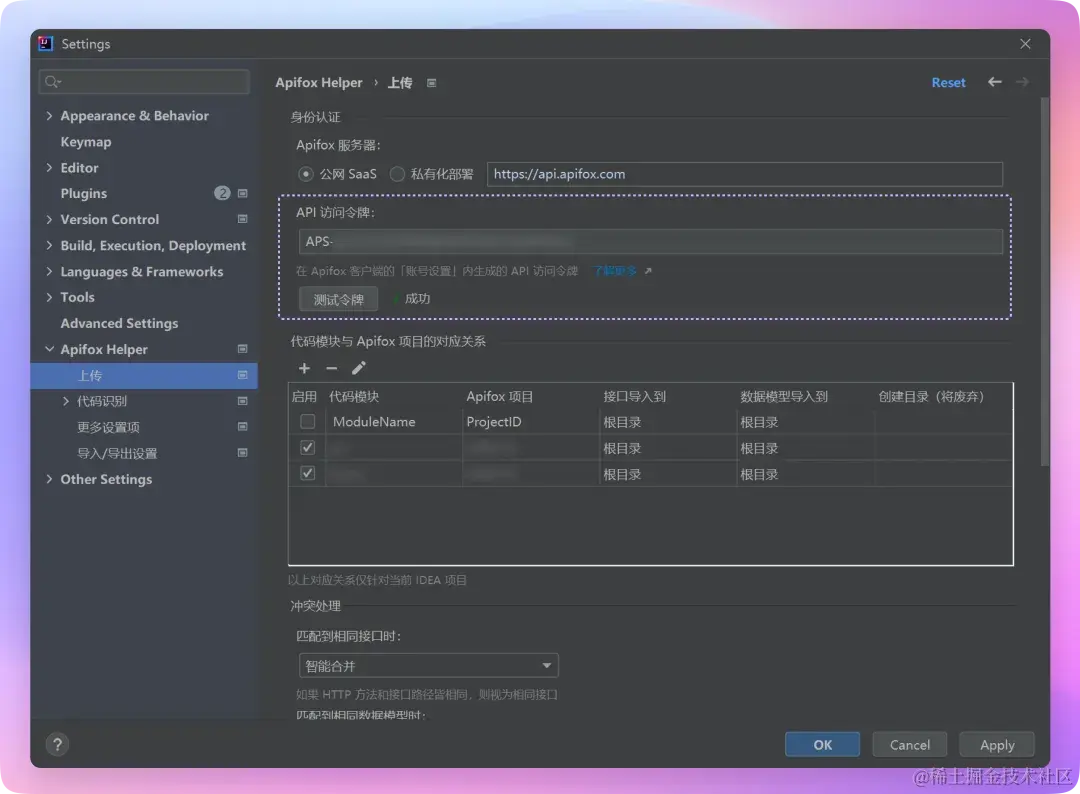Click the ModuleName table cell
Viewport: 1080px width, 794px height.
tap(394, 422)
